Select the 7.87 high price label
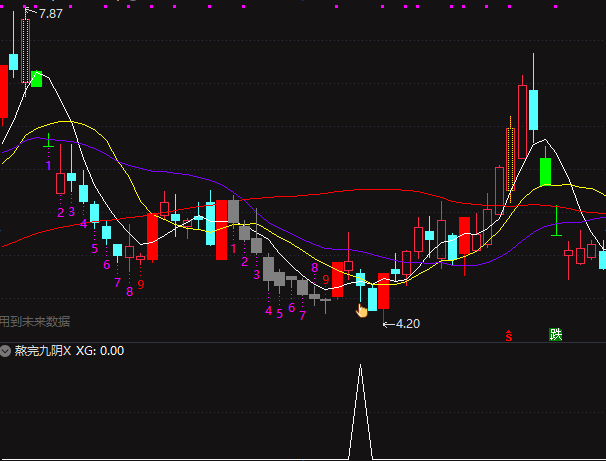This screenshot has width=606, height=461. point(51,14)
